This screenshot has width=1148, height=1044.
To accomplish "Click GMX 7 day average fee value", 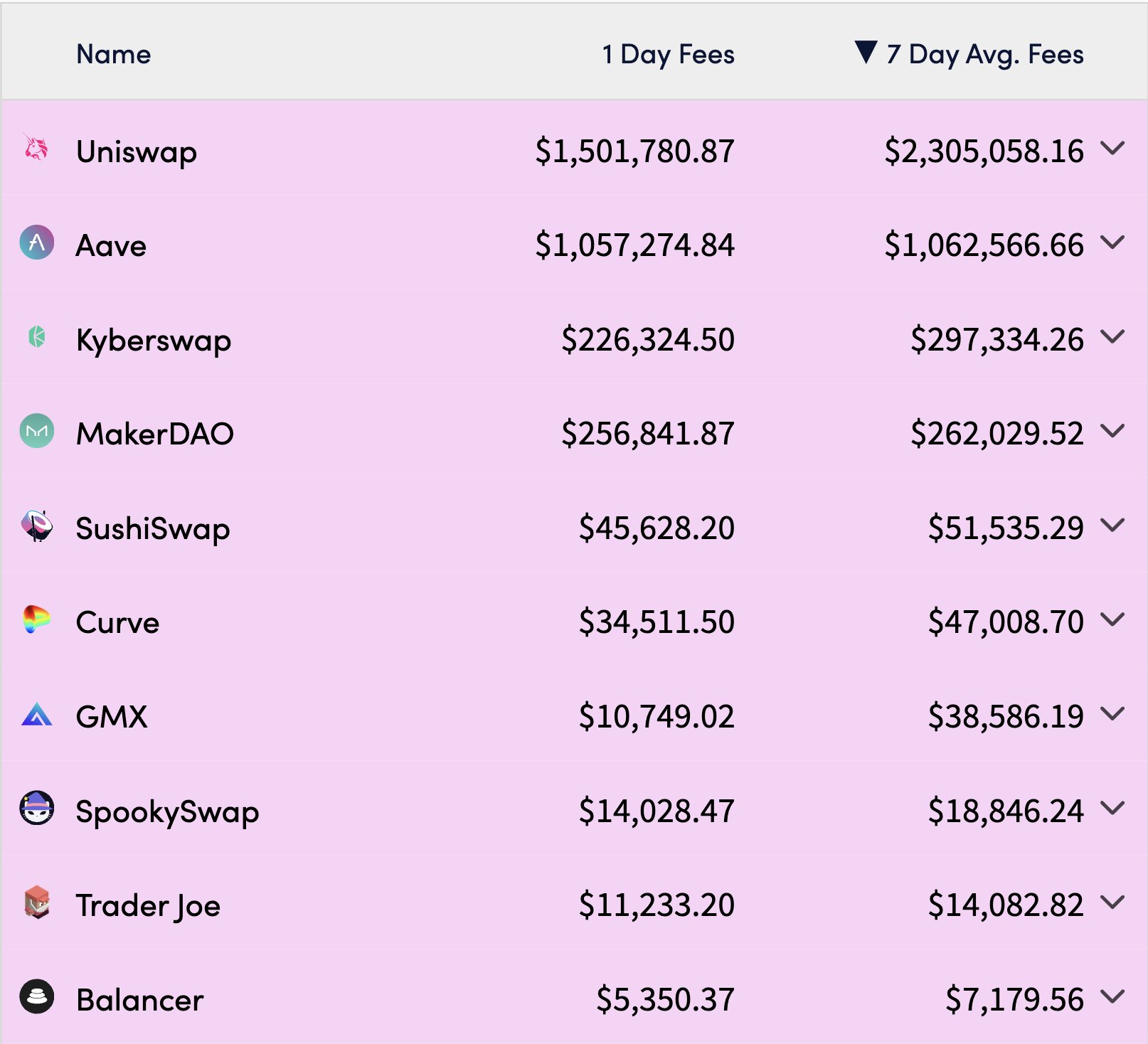I will [1005, 716].
